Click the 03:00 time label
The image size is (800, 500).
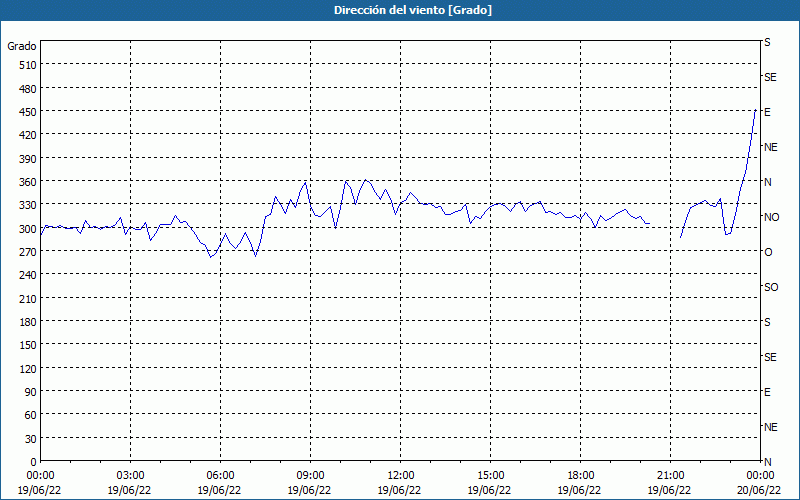click(x=131, y=476)
